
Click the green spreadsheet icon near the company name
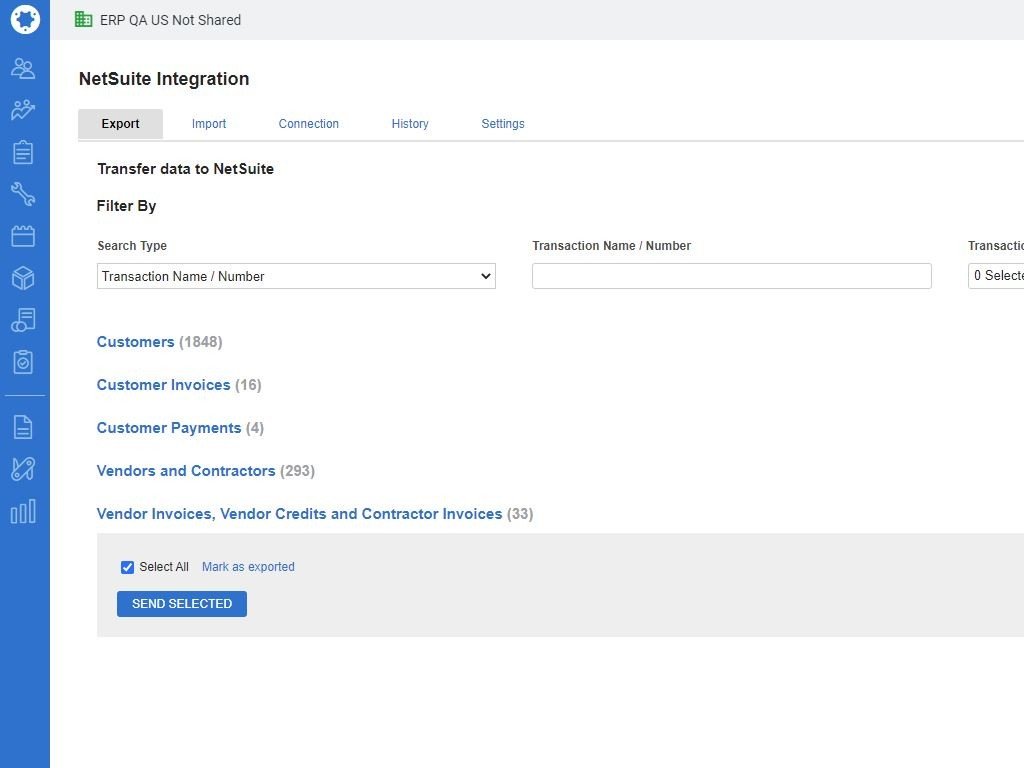84,20
